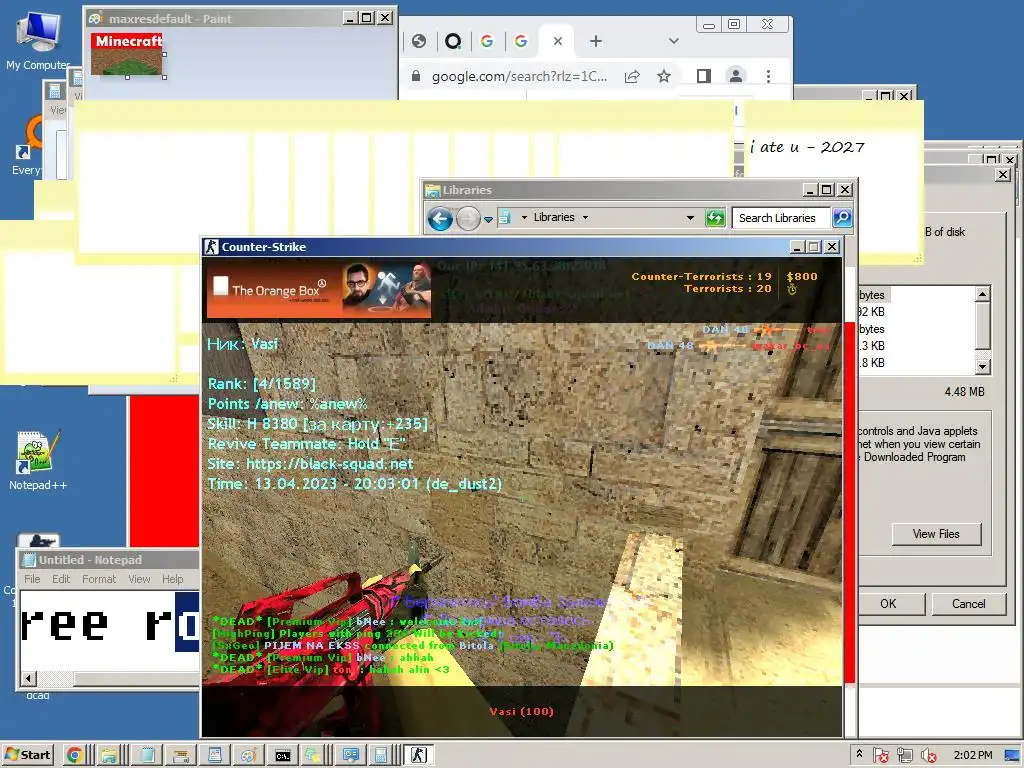The width and height of the screenshot is (1024, 768).
Task: Open Chrome profile avatar
Action: click(x=736, y=76)
